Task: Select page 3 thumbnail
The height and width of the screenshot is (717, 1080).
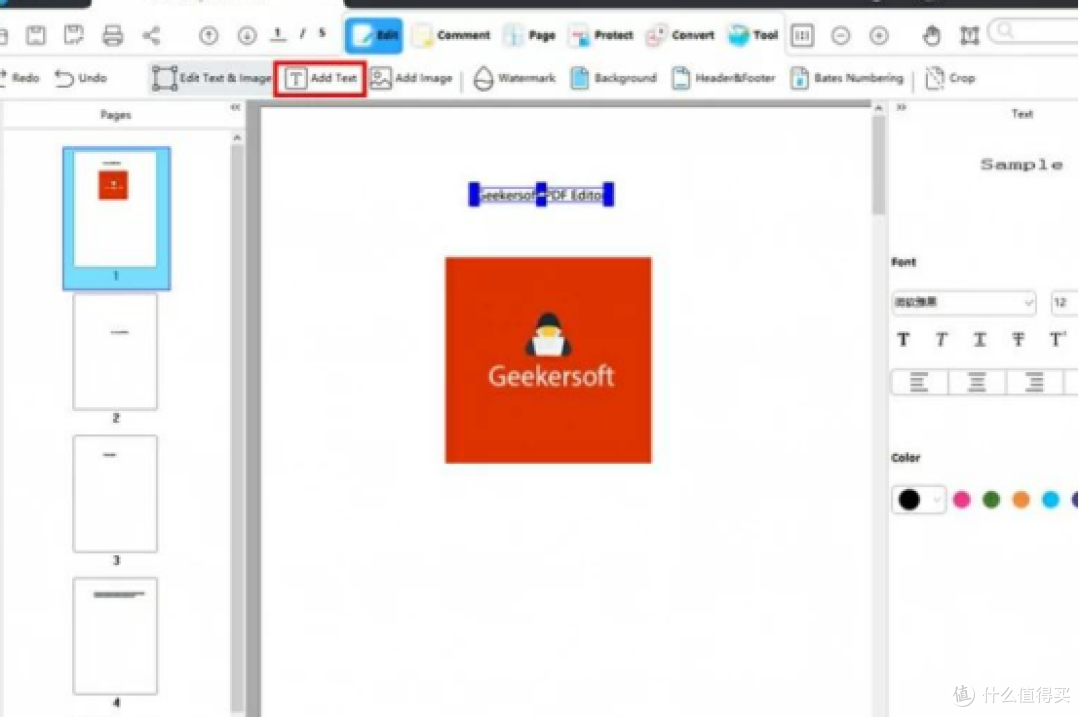Action: pos(115,493)
